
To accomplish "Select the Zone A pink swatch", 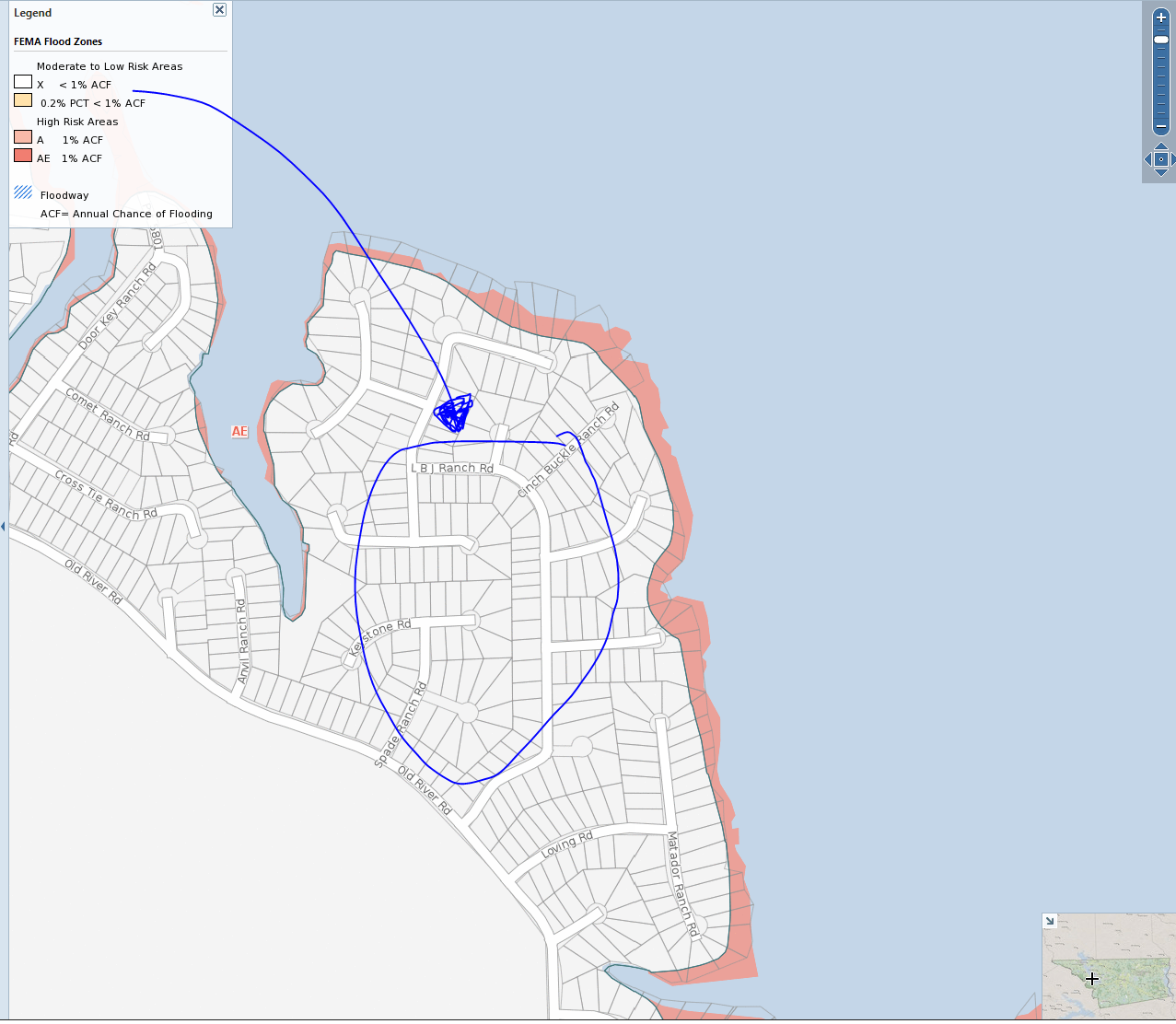I will point(22,136).
